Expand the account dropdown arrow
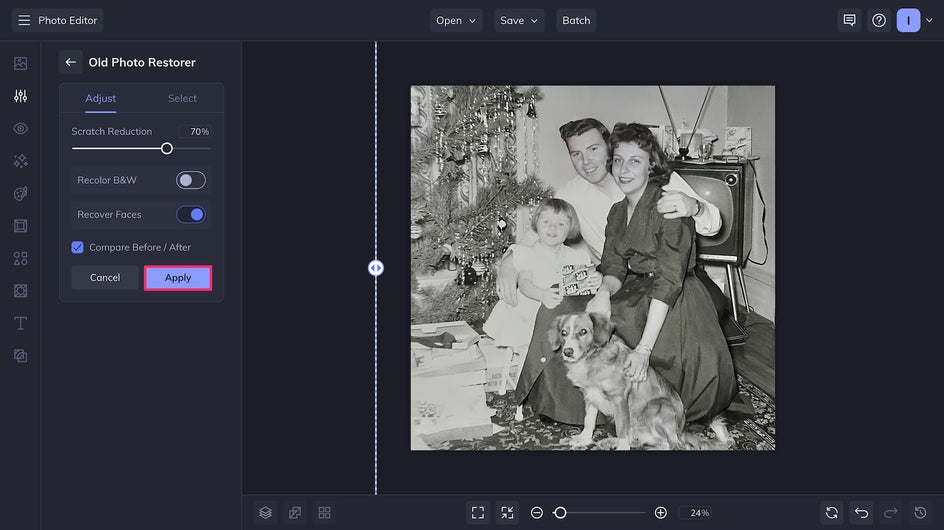The image size is (944, 530). point(929,20)
